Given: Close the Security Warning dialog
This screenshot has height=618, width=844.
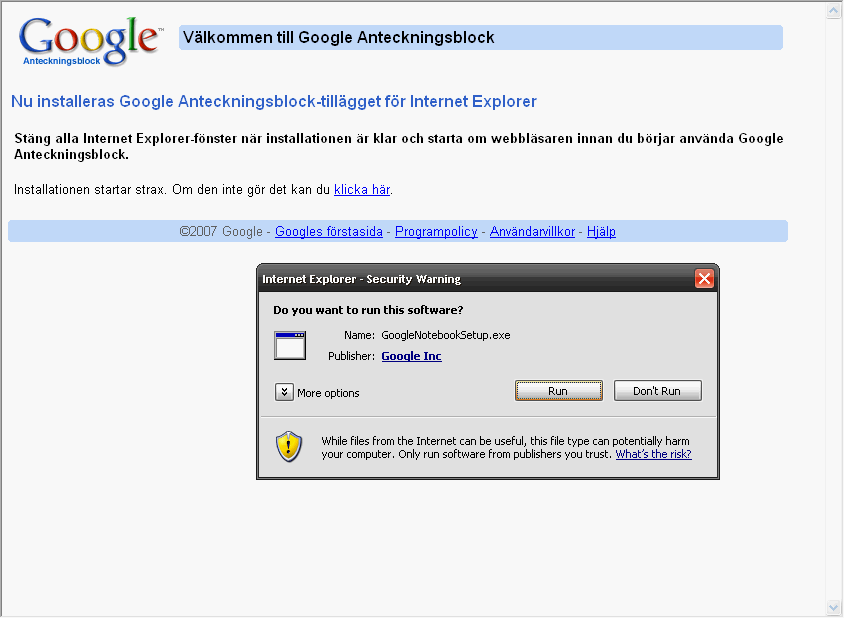Looking at the screenshot, I should pyautogui.click(x=704, y=279).
